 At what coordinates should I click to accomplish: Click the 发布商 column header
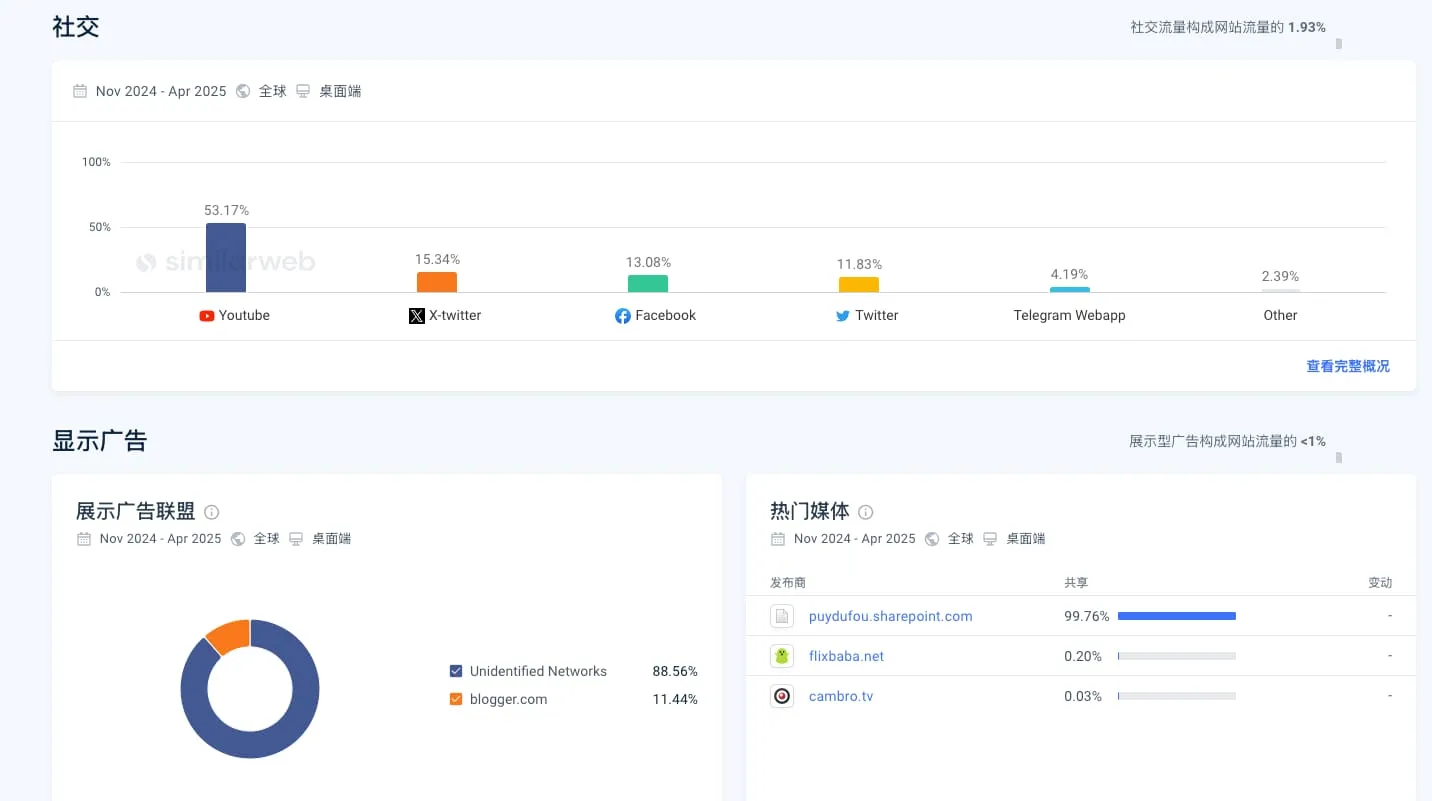788,583
